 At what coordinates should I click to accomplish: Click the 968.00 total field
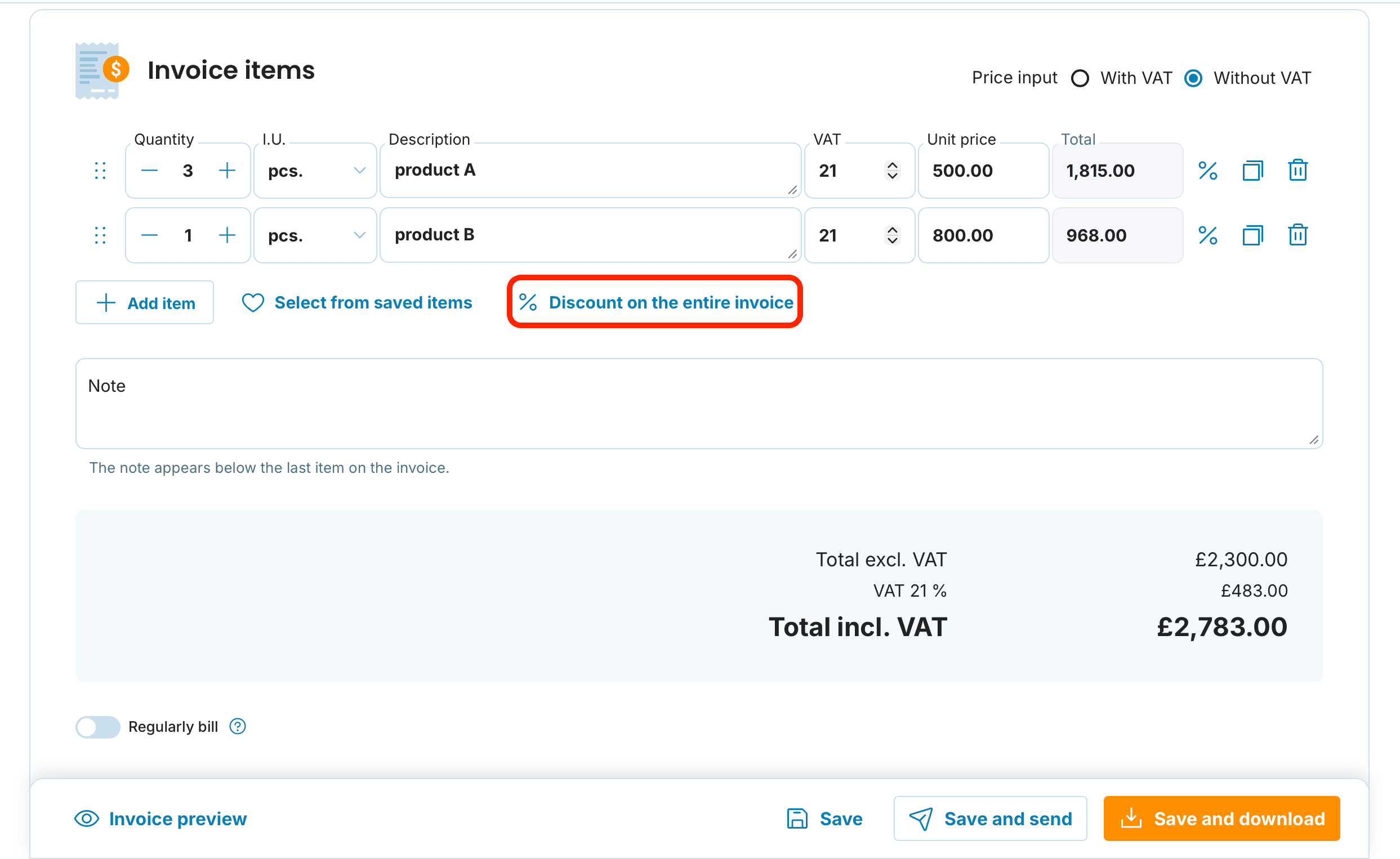point(1118,235)
